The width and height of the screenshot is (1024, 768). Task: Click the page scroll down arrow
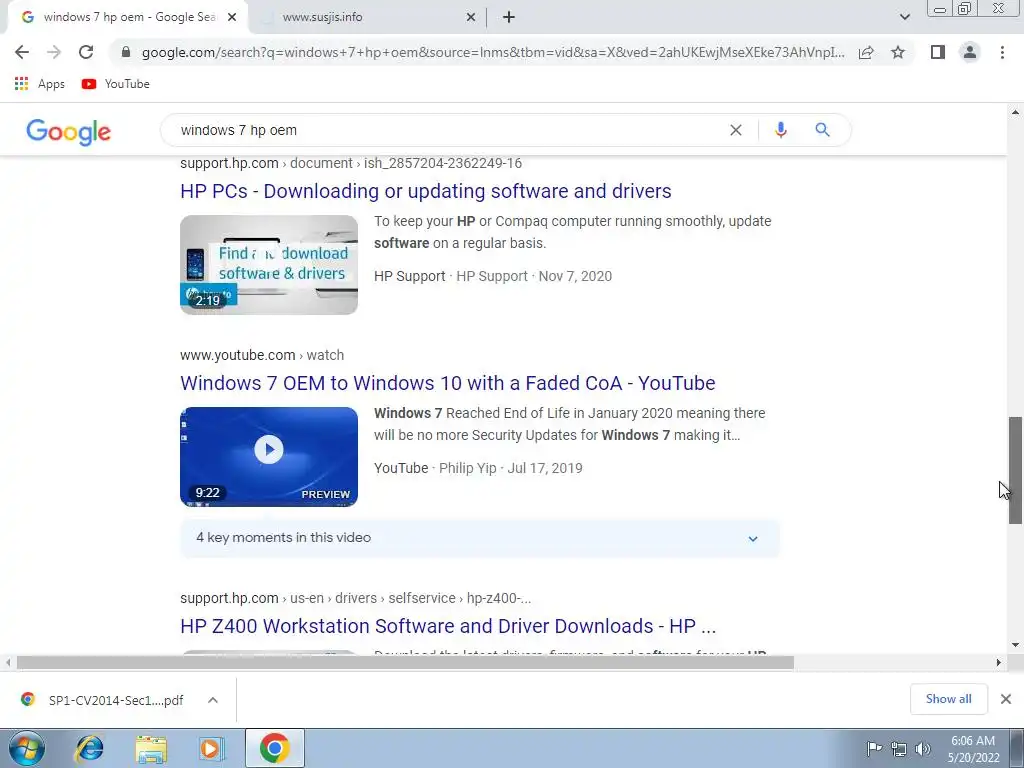pyautogui.click(x=1015, y=645)
